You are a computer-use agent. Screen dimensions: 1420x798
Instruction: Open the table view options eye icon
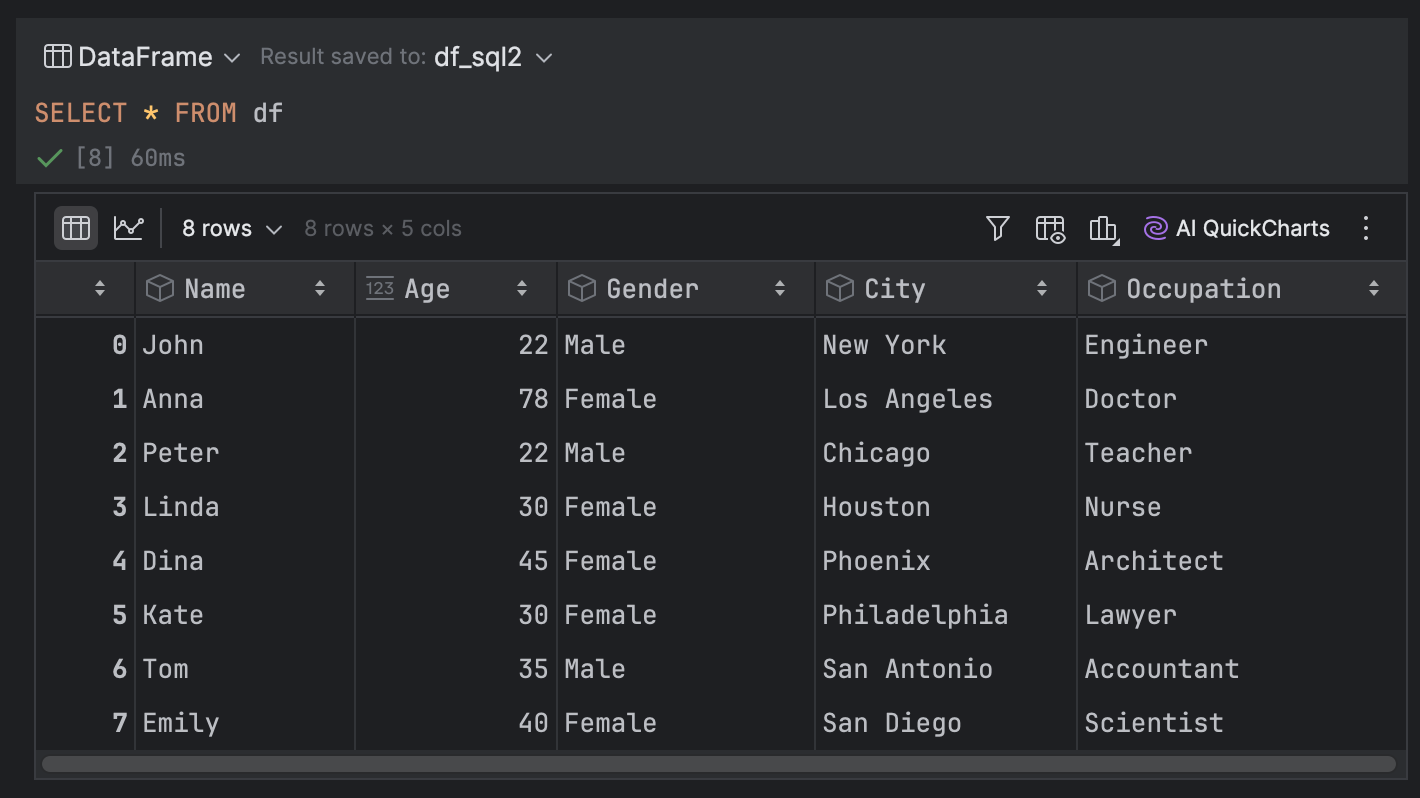point(1050,229)
